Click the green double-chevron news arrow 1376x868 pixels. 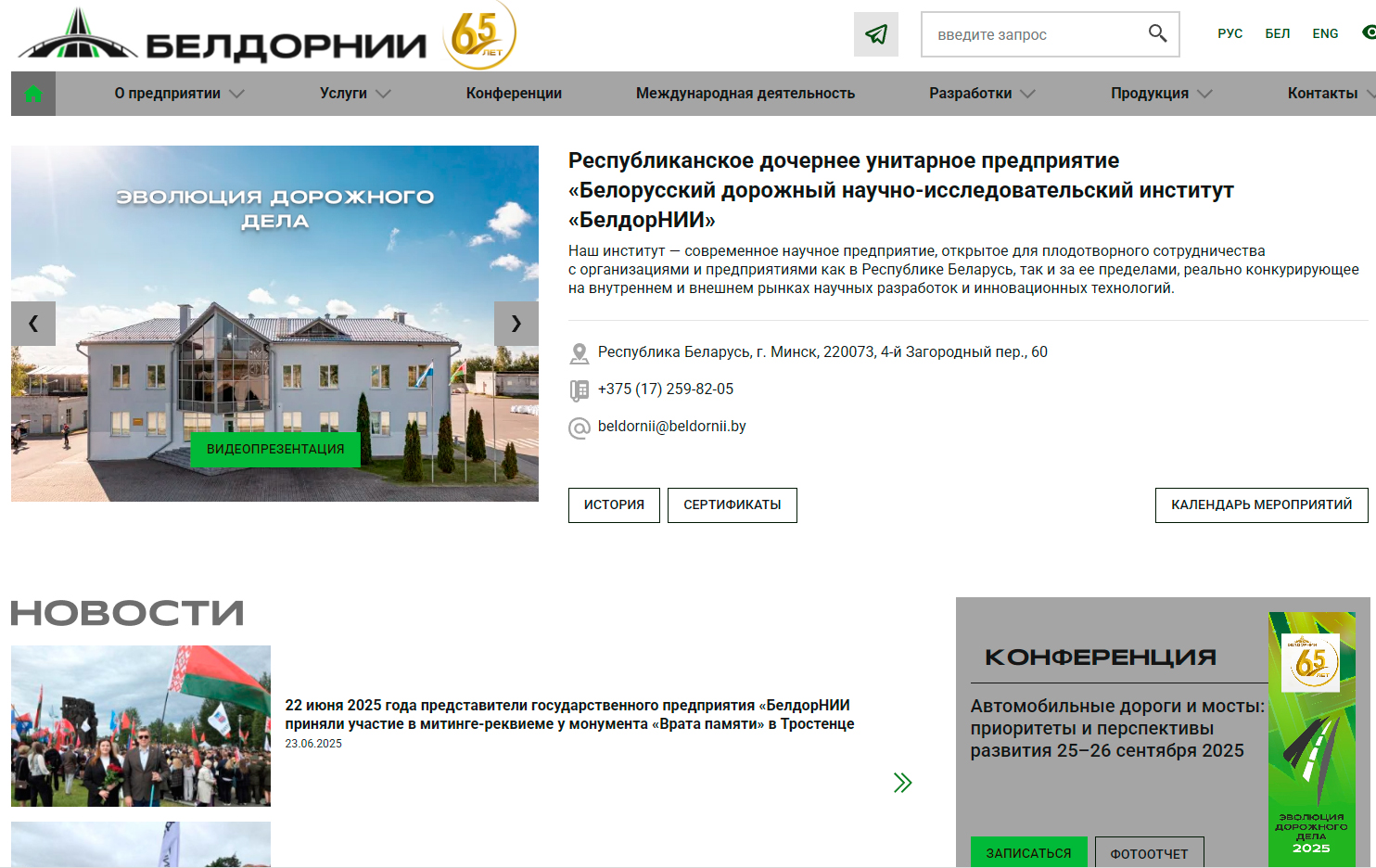pos(903,783)
